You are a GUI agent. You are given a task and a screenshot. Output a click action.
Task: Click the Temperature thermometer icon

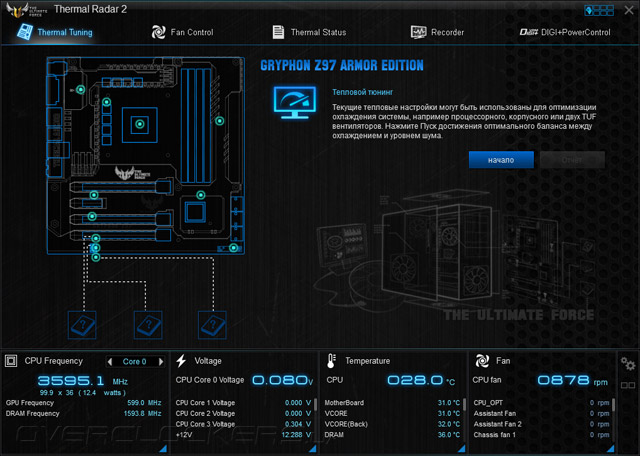point(331,361)
